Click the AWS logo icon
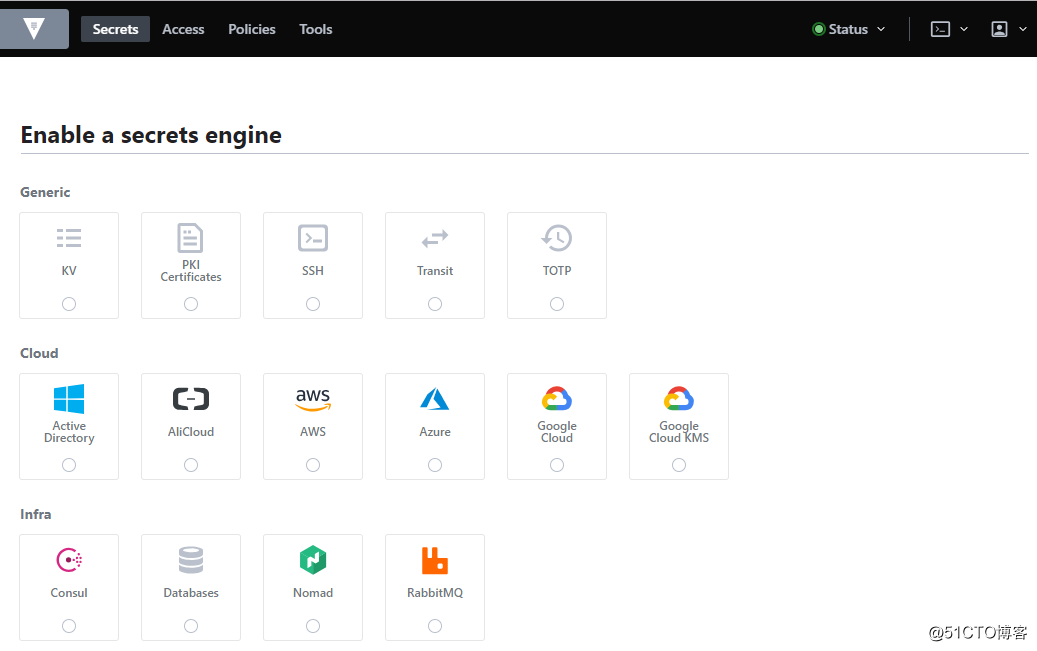1037x651 pixels. pyautogui.click(x=313, y=399)
